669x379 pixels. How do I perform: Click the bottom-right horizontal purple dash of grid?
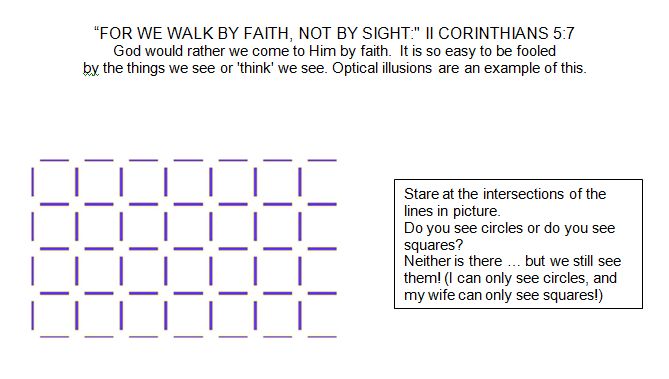(322, 337)
